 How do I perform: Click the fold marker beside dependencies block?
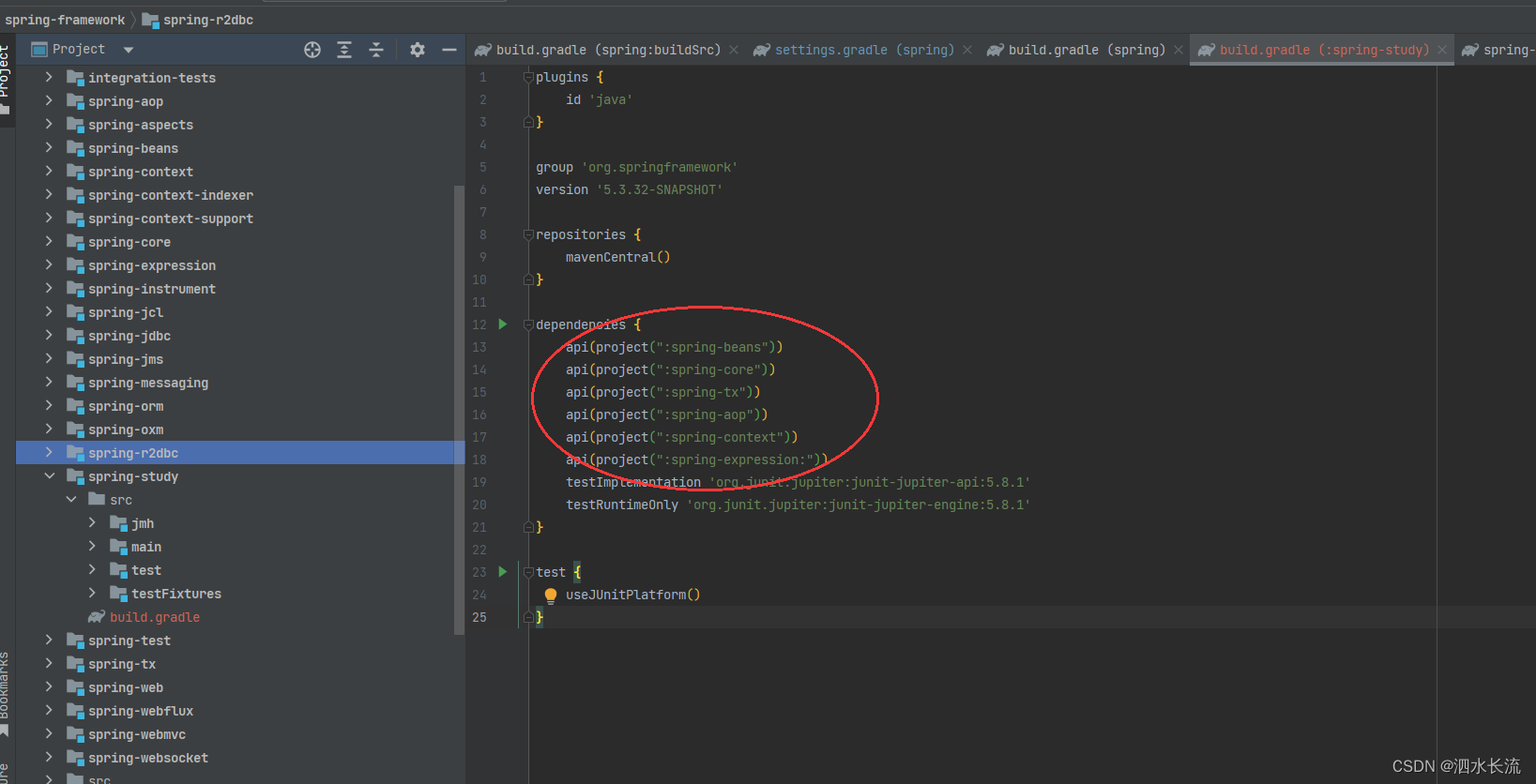pos(528,324)
